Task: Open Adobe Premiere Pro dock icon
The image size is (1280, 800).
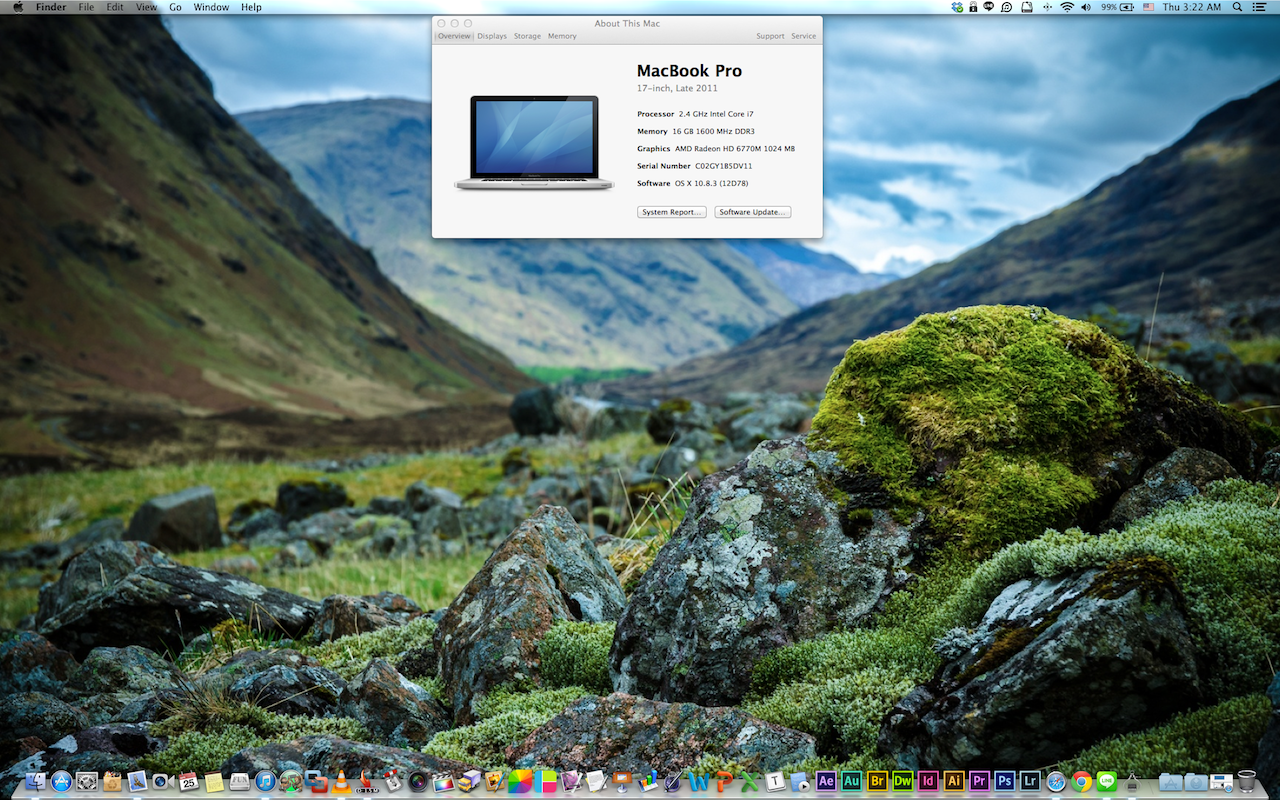Action: [x=979, y=781]
